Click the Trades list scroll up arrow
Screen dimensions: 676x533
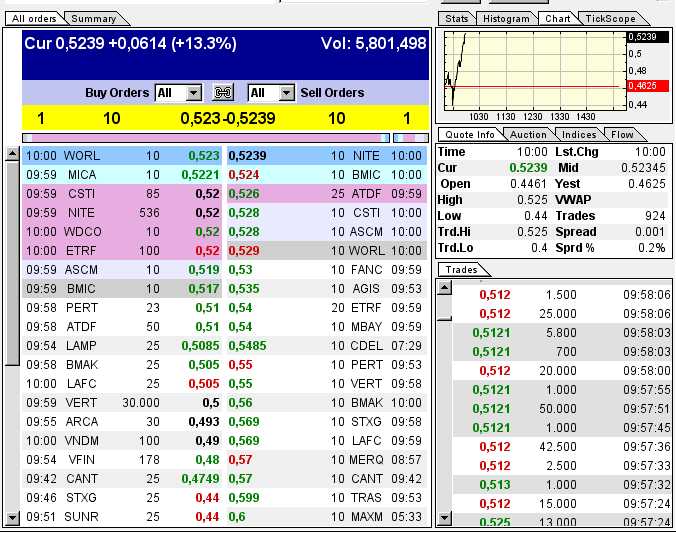click(444, 287)
